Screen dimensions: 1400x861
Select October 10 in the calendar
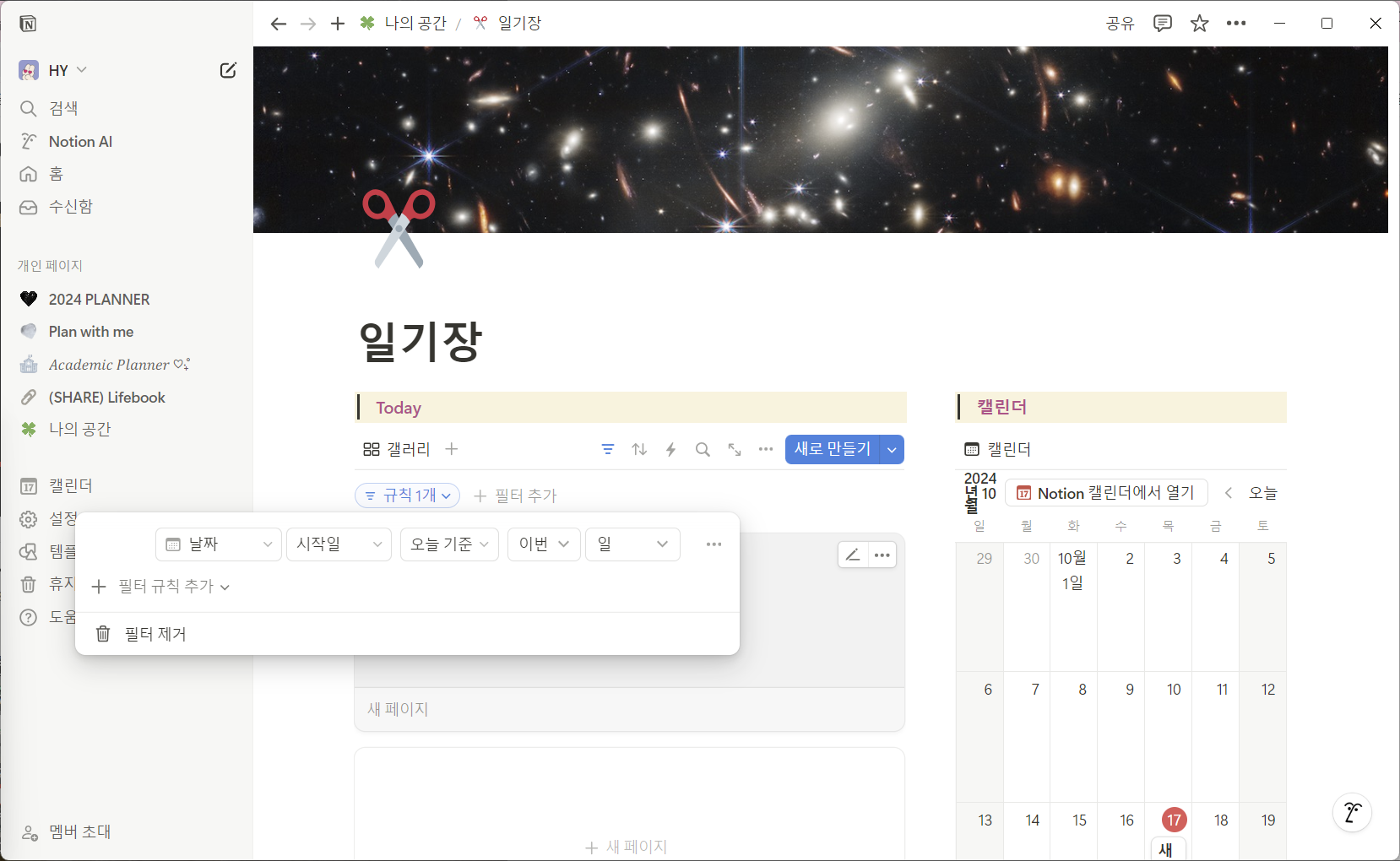(x=1174, y=690)
